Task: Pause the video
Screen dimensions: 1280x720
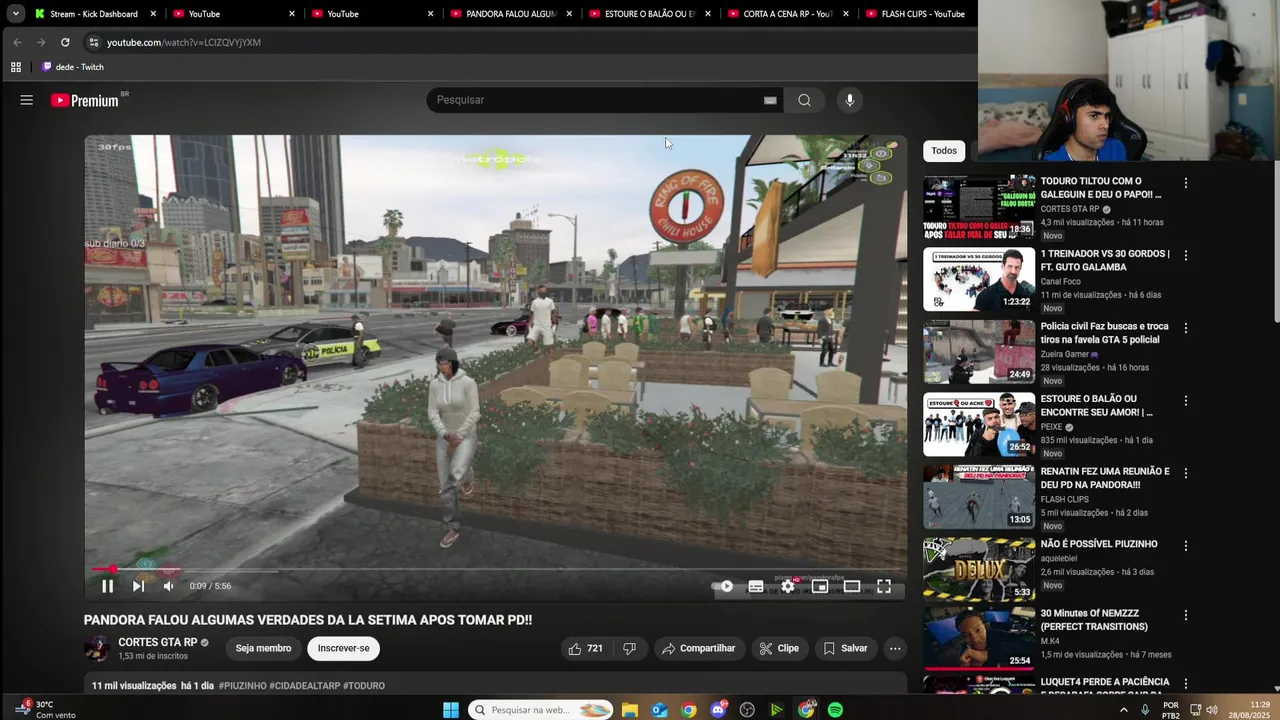Action: click(108, 586)
